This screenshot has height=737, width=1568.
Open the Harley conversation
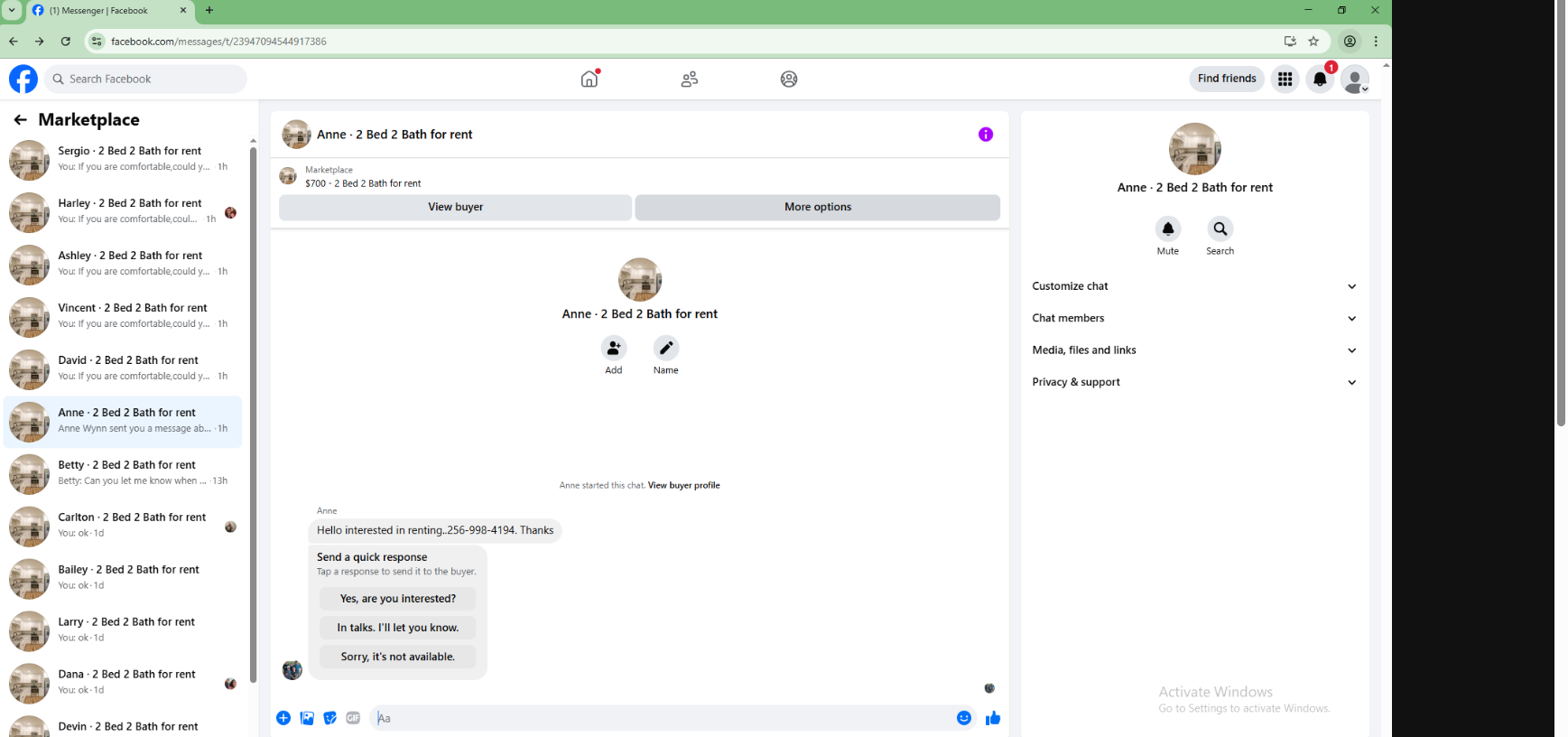click(123, 212)
